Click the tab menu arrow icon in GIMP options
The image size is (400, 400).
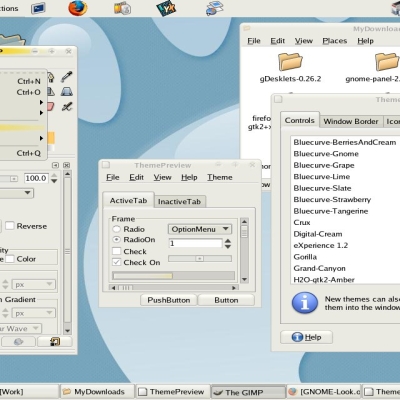pos(55,165)
